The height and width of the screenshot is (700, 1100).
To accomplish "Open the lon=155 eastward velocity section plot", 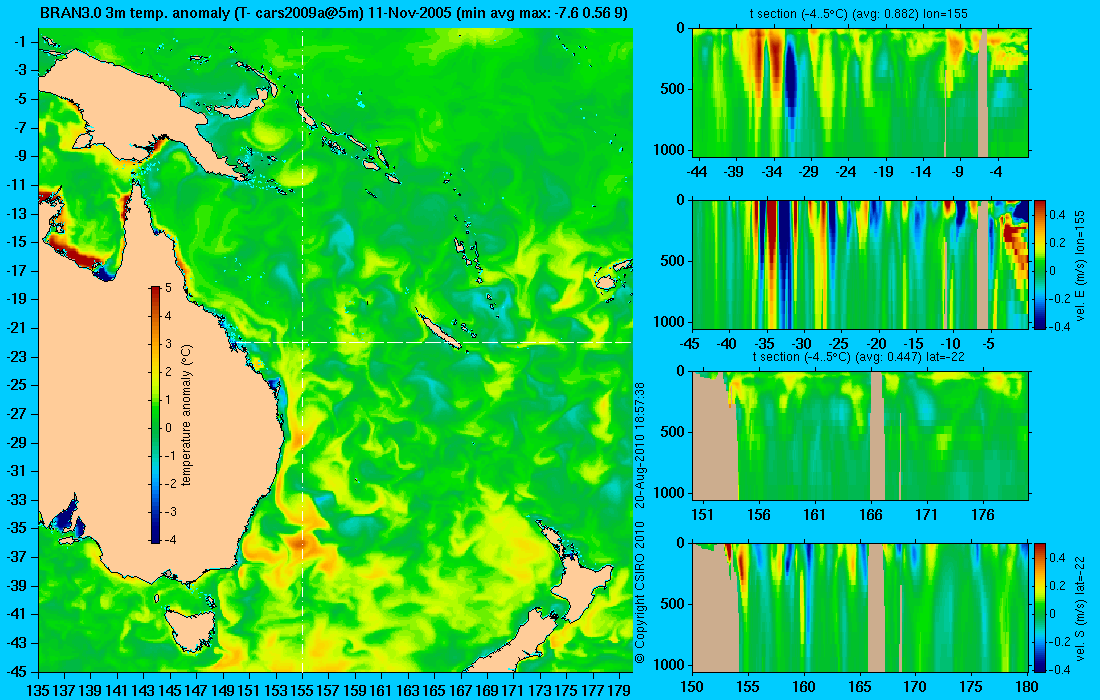I will (x=861, y=264).
